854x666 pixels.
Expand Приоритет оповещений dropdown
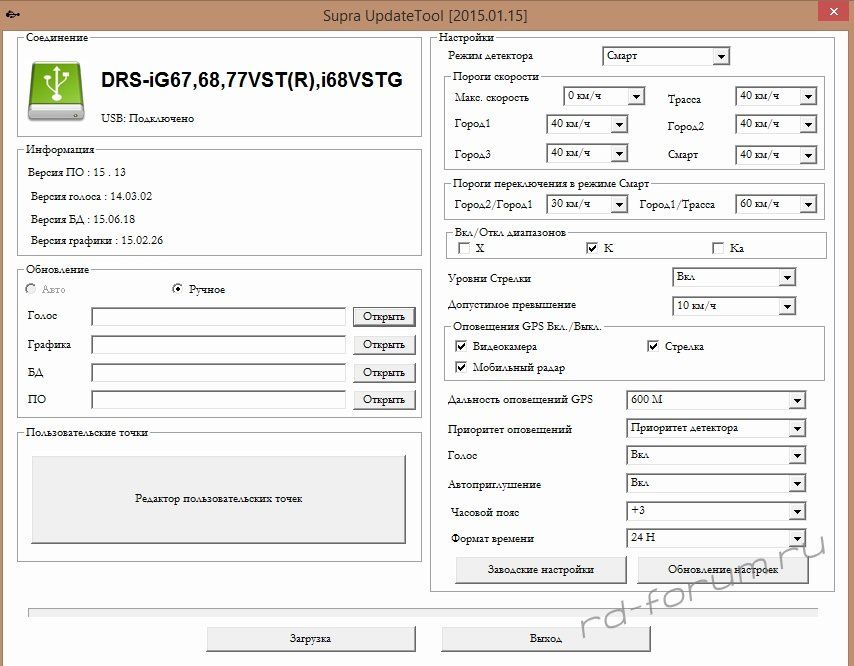coord(716,429)
